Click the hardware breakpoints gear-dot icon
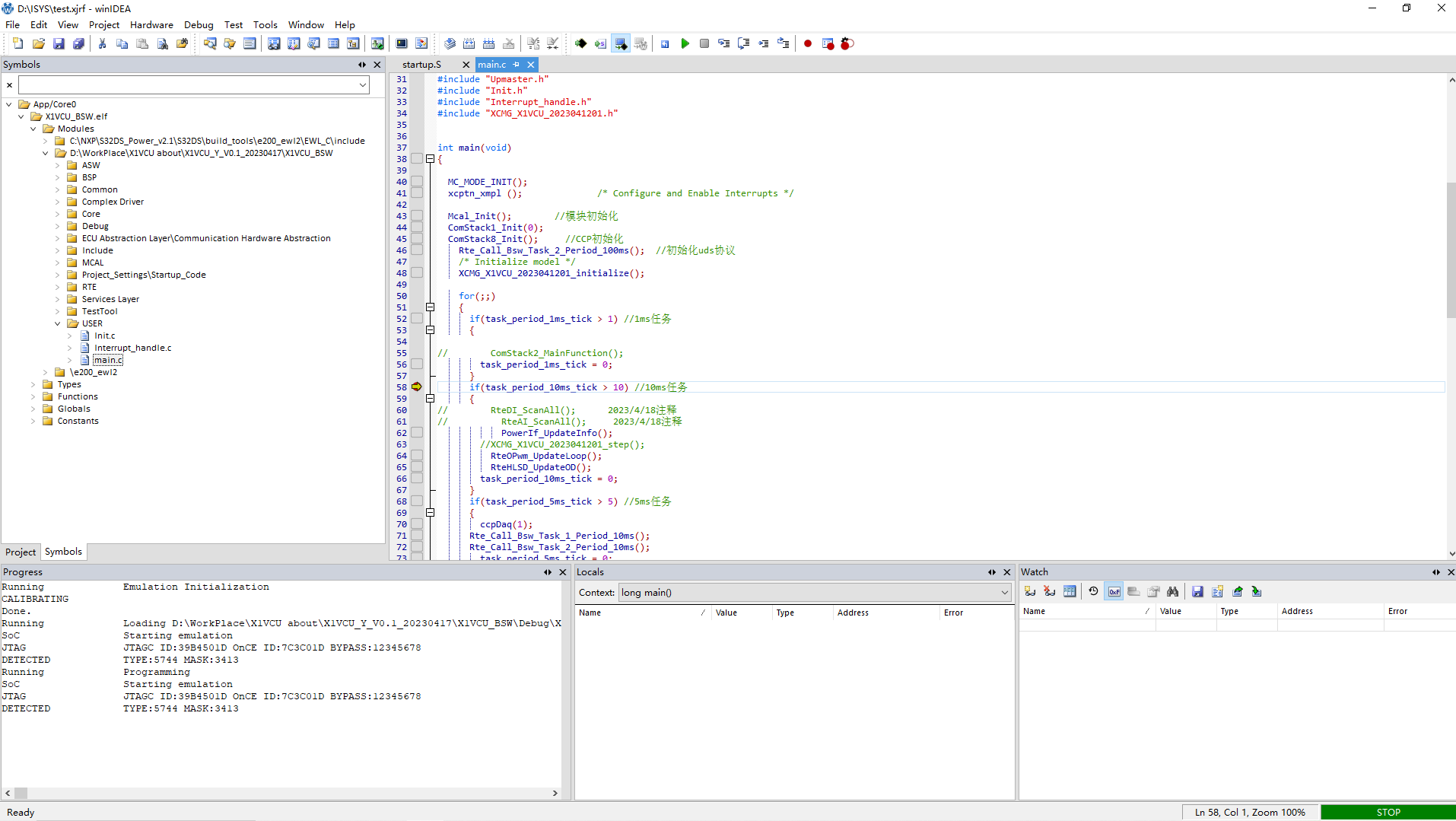1456x821 pixels. [x=847, y=43]
